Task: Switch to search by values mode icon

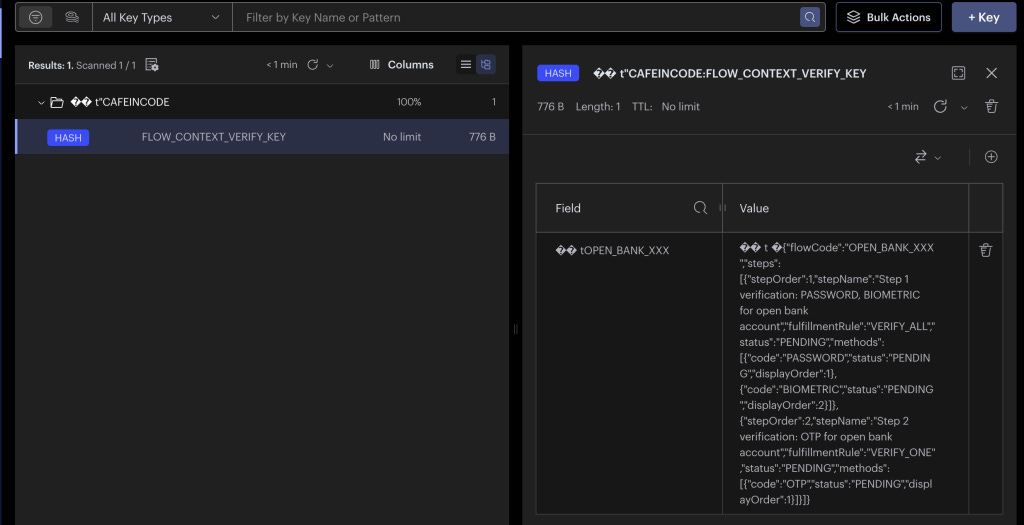Action: [x=72, y=18]
